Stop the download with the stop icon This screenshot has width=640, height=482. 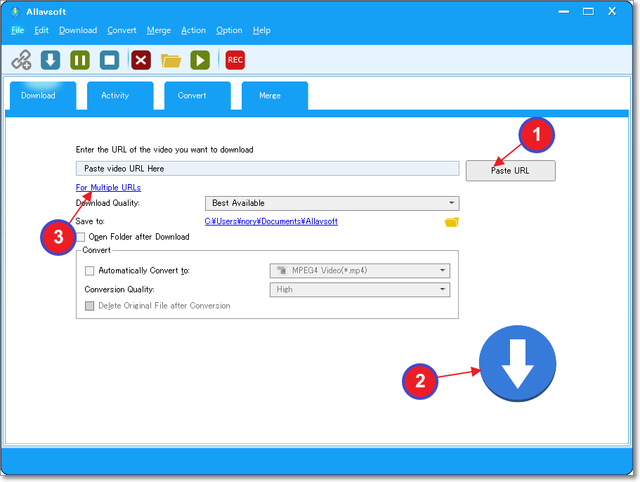[x=110, y=60]
